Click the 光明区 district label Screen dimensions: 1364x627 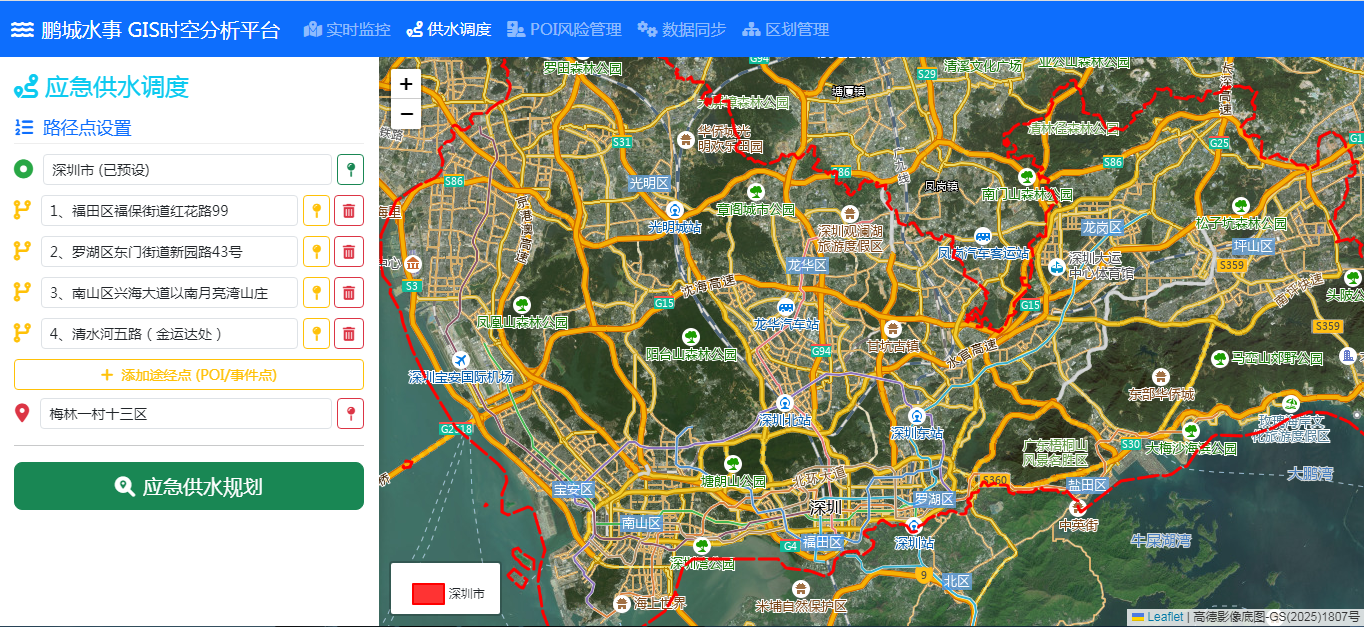coord(649,183)
